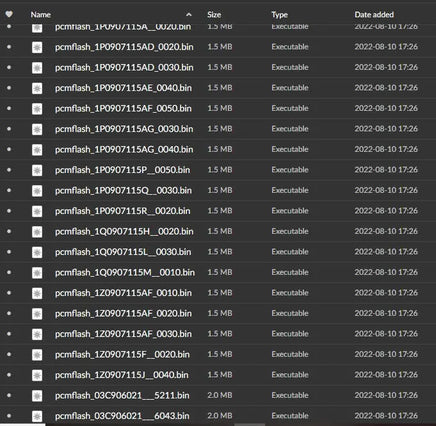The image size is (436, 426).
Task: Click file icon for pcmflash_1P0907115AG_0040.bin
Action: point(37,150)
